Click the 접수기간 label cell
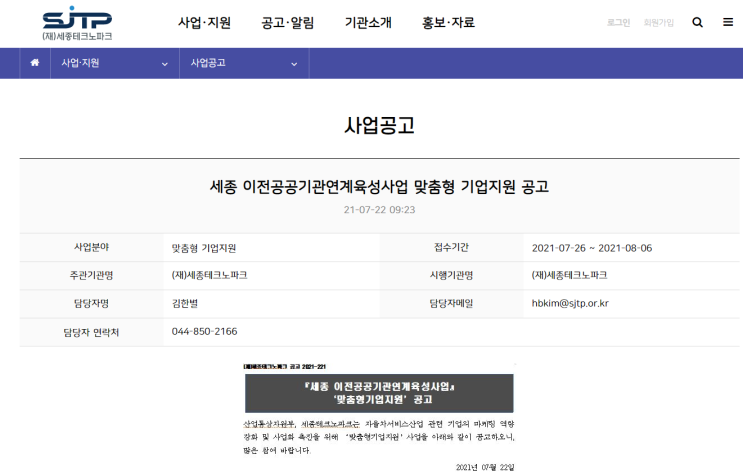This screenshot has height=473, width=743. click(x=452, y=247)
